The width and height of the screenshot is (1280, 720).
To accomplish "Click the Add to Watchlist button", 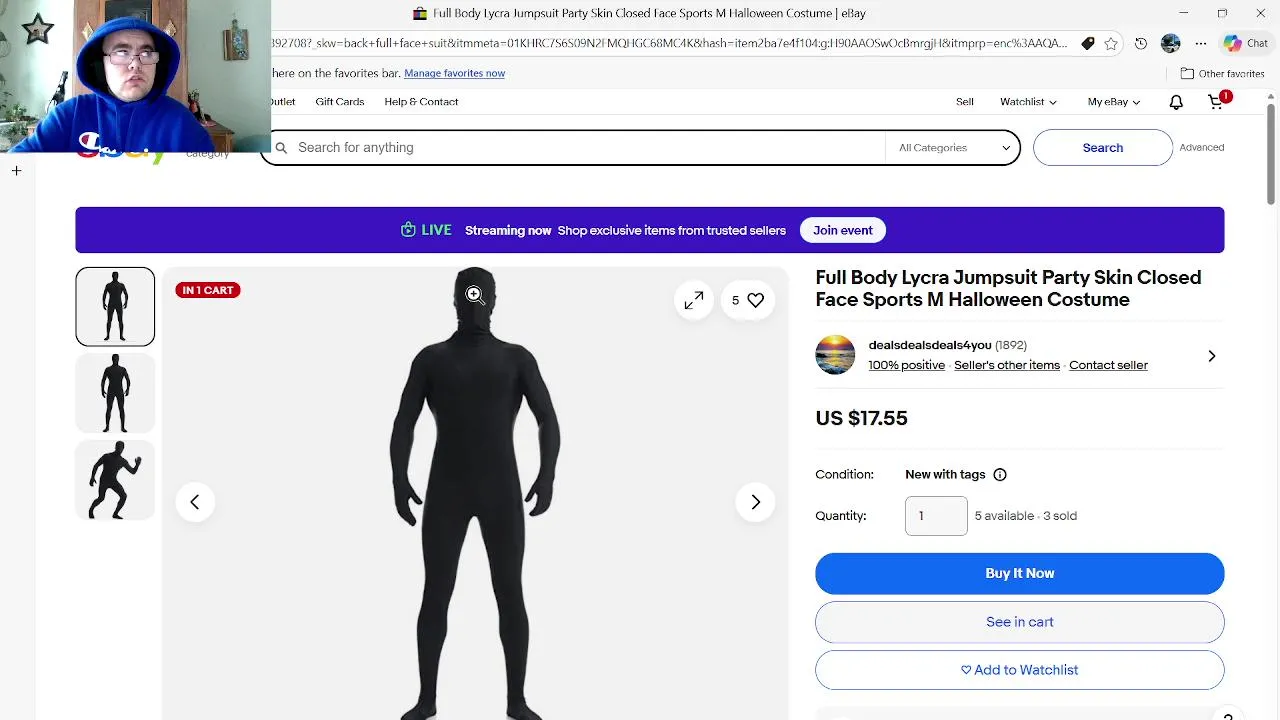I will tap(1019, 670).
